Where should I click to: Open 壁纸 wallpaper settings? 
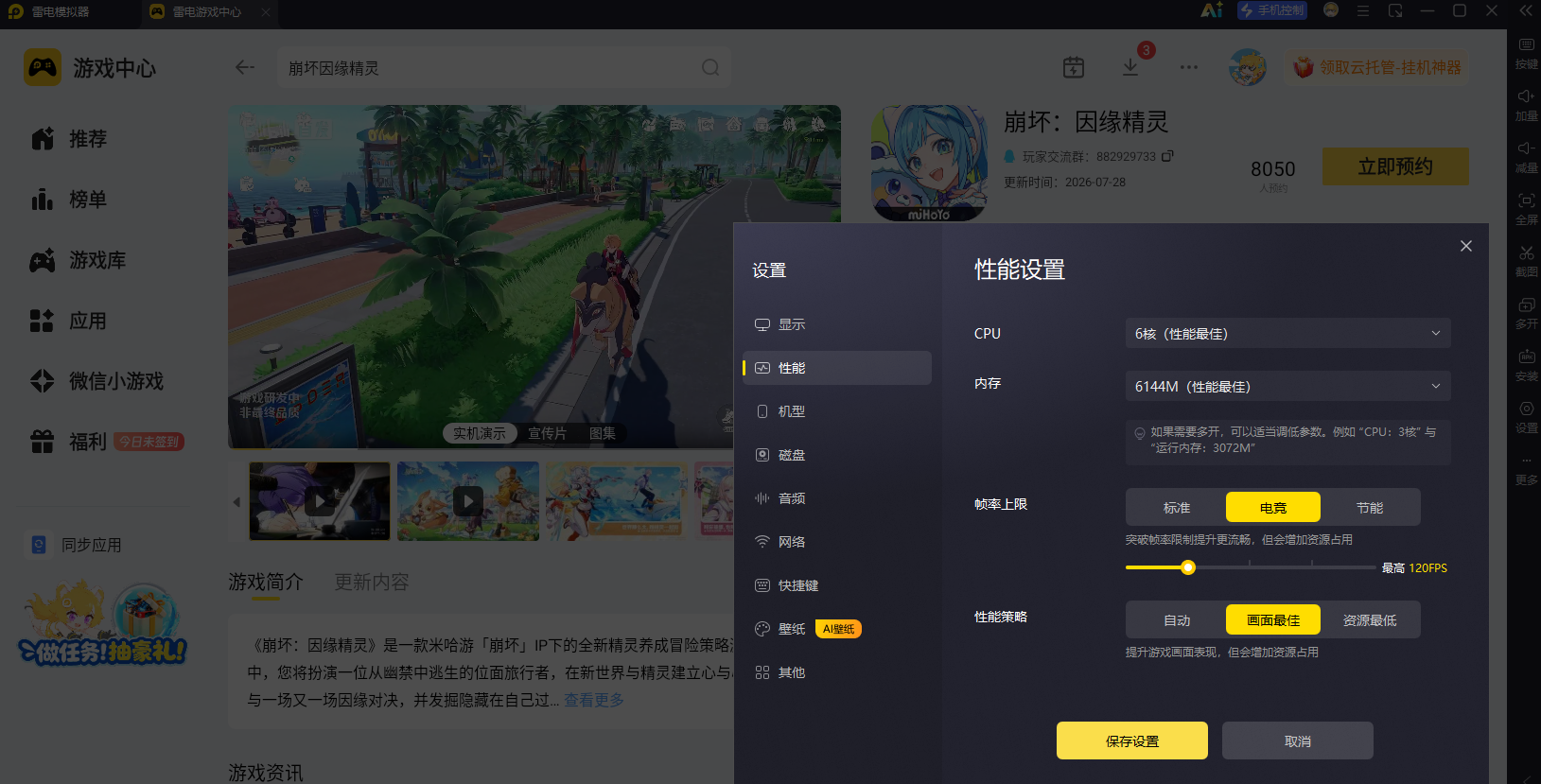tap(837, 629)
